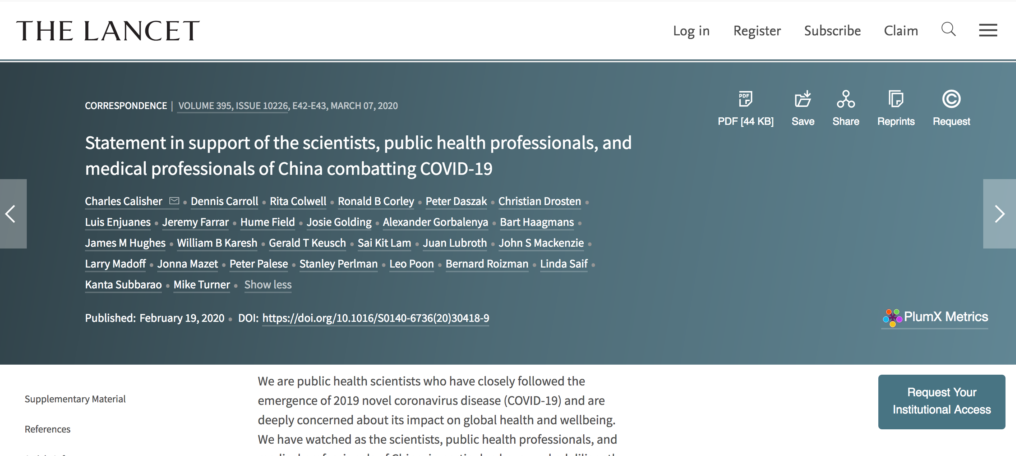Open author Leo Poon

point(411,264)
